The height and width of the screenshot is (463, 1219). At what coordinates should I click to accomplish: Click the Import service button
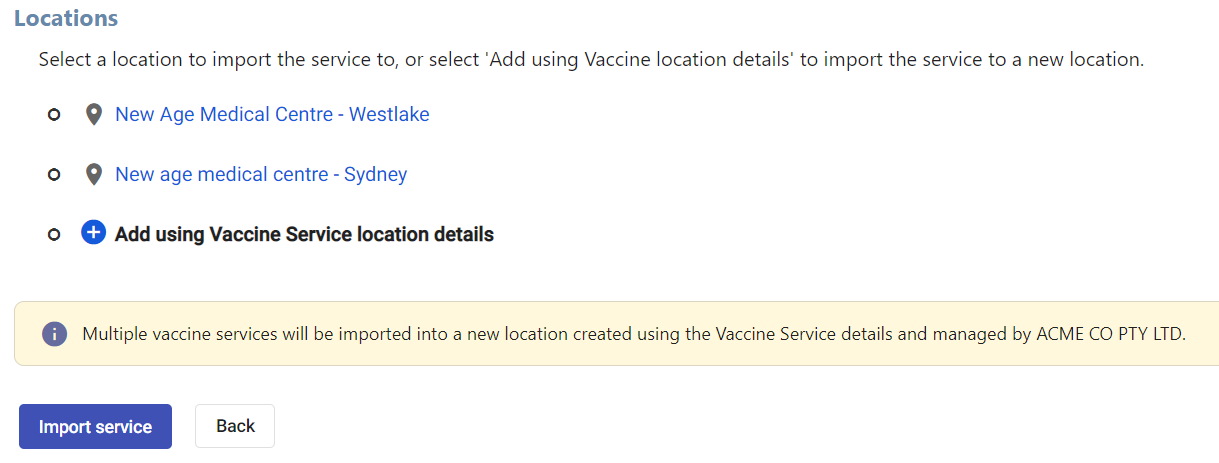pyautogui.click(x=95, y=427)
